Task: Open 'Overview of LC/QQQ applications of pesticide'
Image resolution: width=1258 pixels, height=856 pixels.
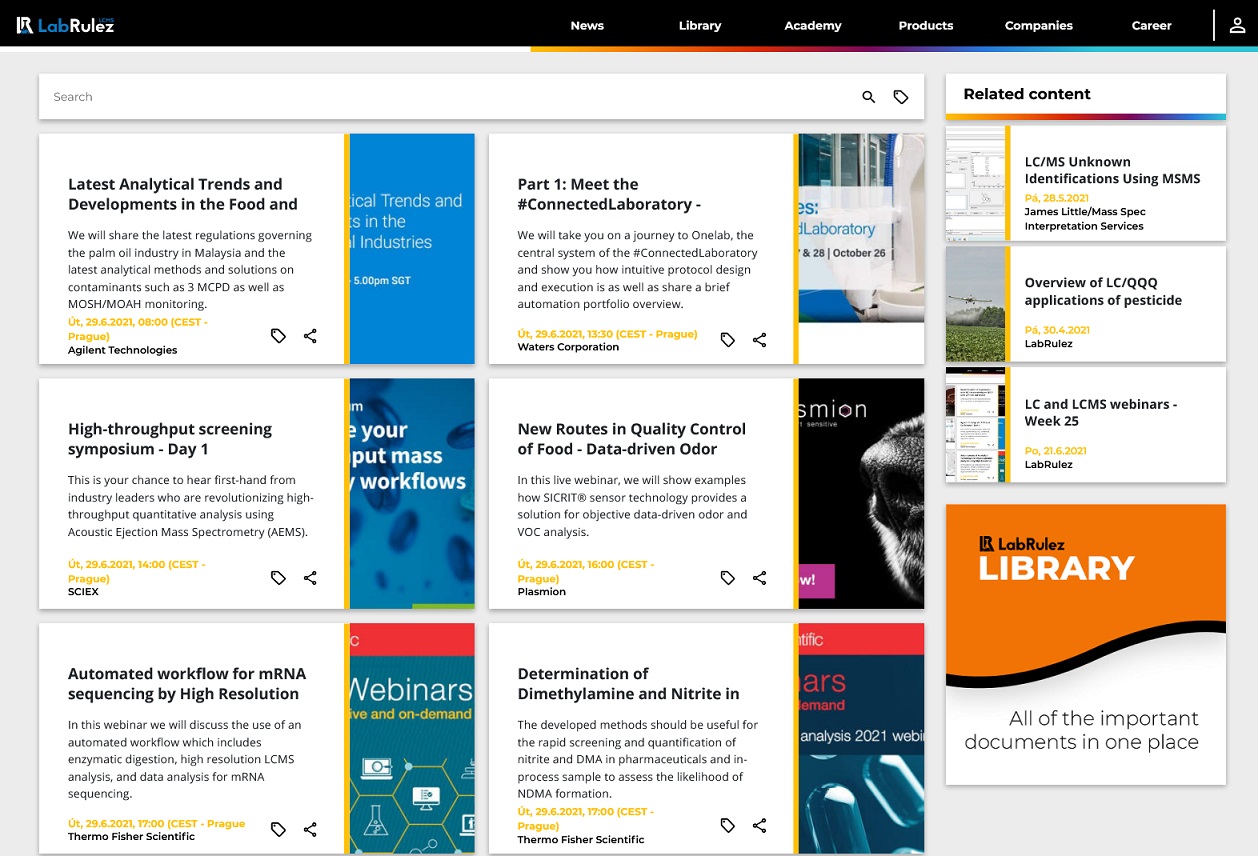Action: click(x=1103, y=291)
